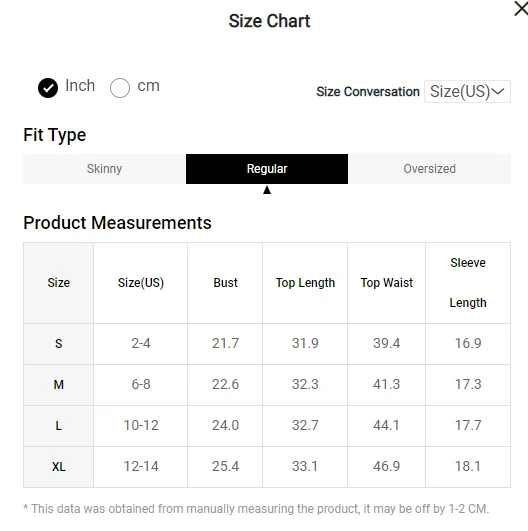Switch measurements to cm
Image resolution: width=528 pixels, height=531 pixels.
(120, 88)
